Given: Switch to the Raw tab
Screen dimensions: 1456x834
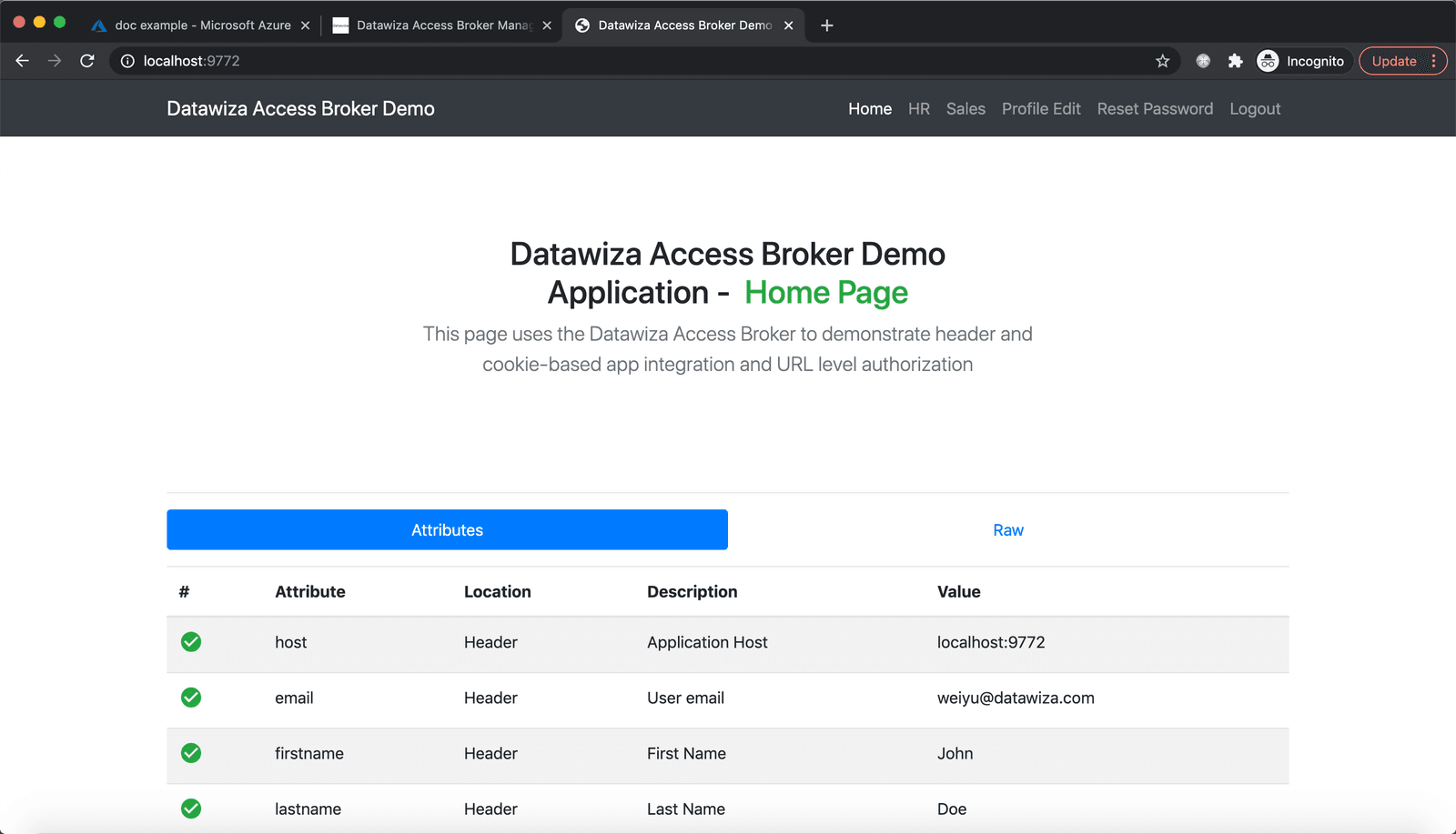Looking at the screenshot, I should [x=1008, y=529].
